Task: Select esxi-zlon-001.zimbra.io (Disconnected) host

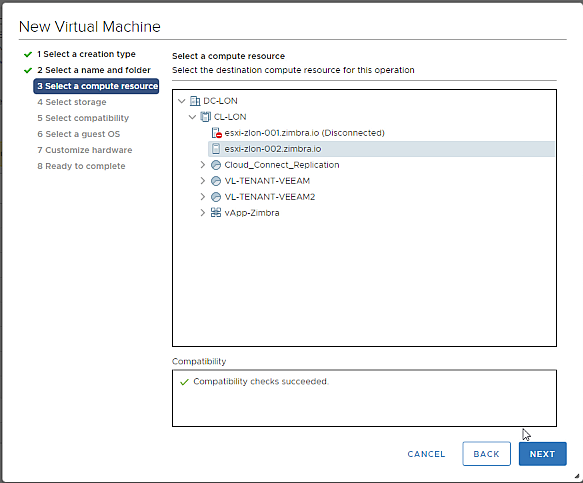Action: point(304,133)
